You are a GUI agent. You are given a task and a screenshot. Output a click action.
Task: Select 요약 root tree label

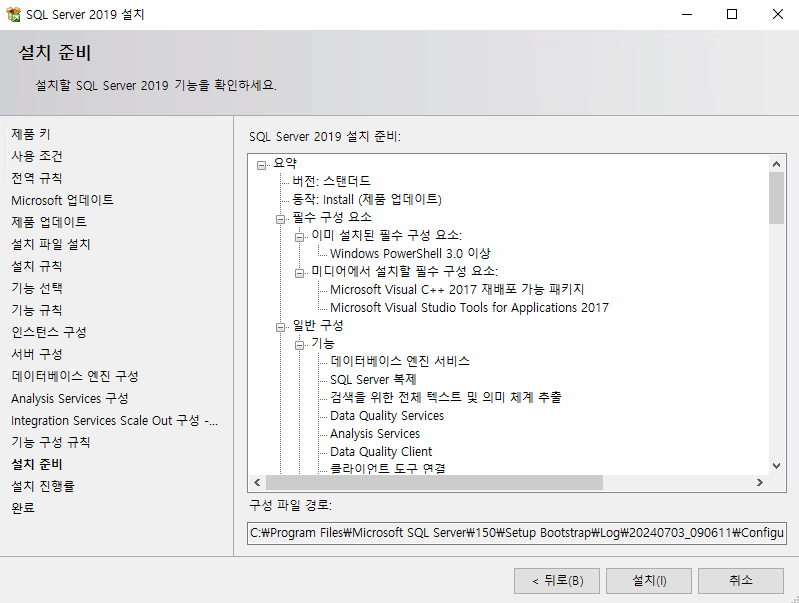pyautogui.click(x=285, y=163)
